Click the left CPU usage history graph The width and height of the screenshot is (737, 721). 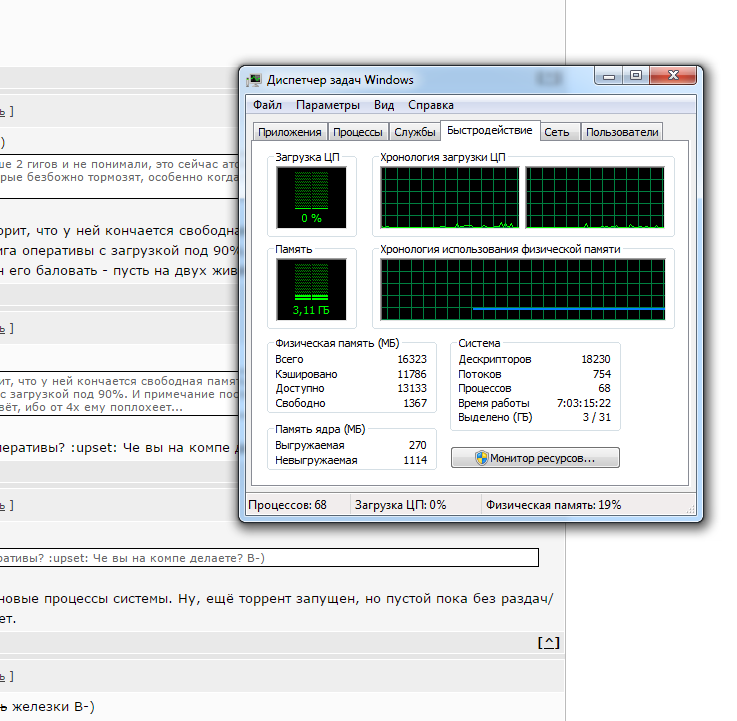pos(450,197)
